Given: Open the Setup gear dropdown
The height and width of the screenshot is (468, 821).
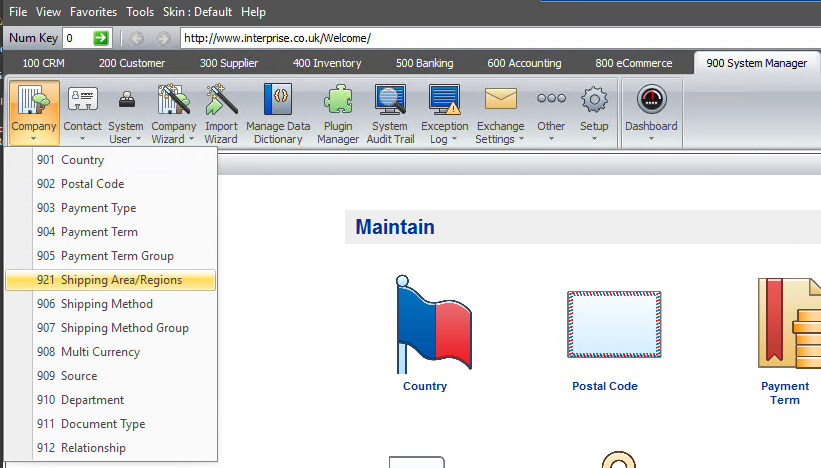Looking at the screenshot, I should point(594,115).
